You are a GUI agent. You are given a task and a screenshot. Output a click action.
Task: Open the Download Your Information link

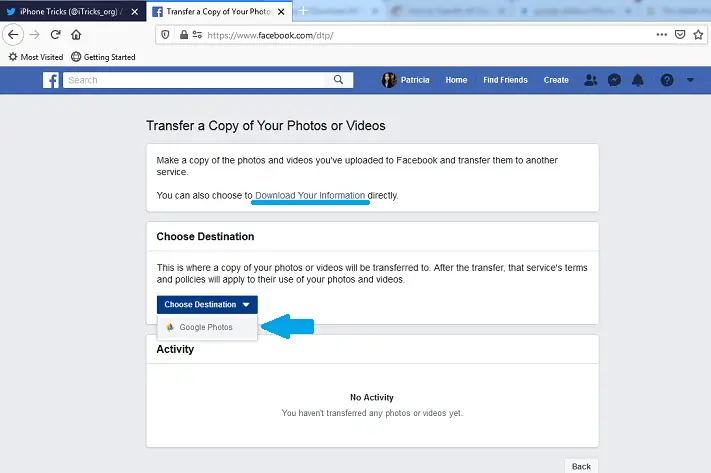coord(310,195)
